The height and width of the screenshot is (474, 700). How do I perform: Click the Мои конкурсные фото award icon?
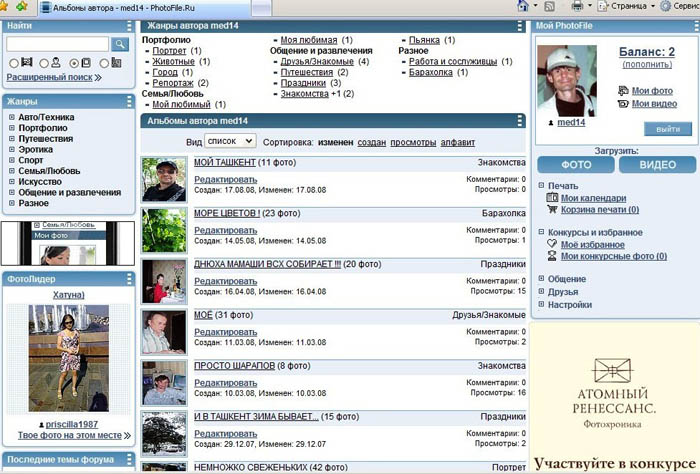click(552, 257)
